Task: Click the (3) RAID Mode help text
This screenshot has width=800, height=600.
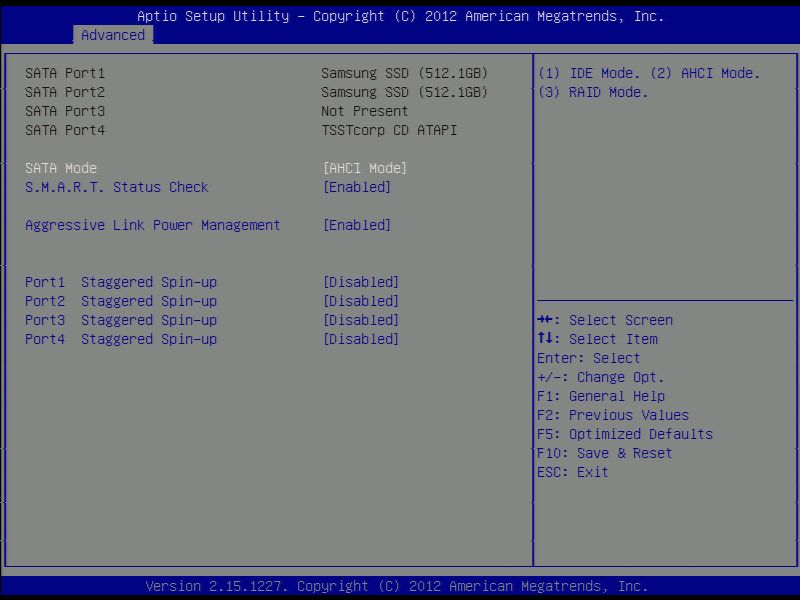Action: [593, 92]
